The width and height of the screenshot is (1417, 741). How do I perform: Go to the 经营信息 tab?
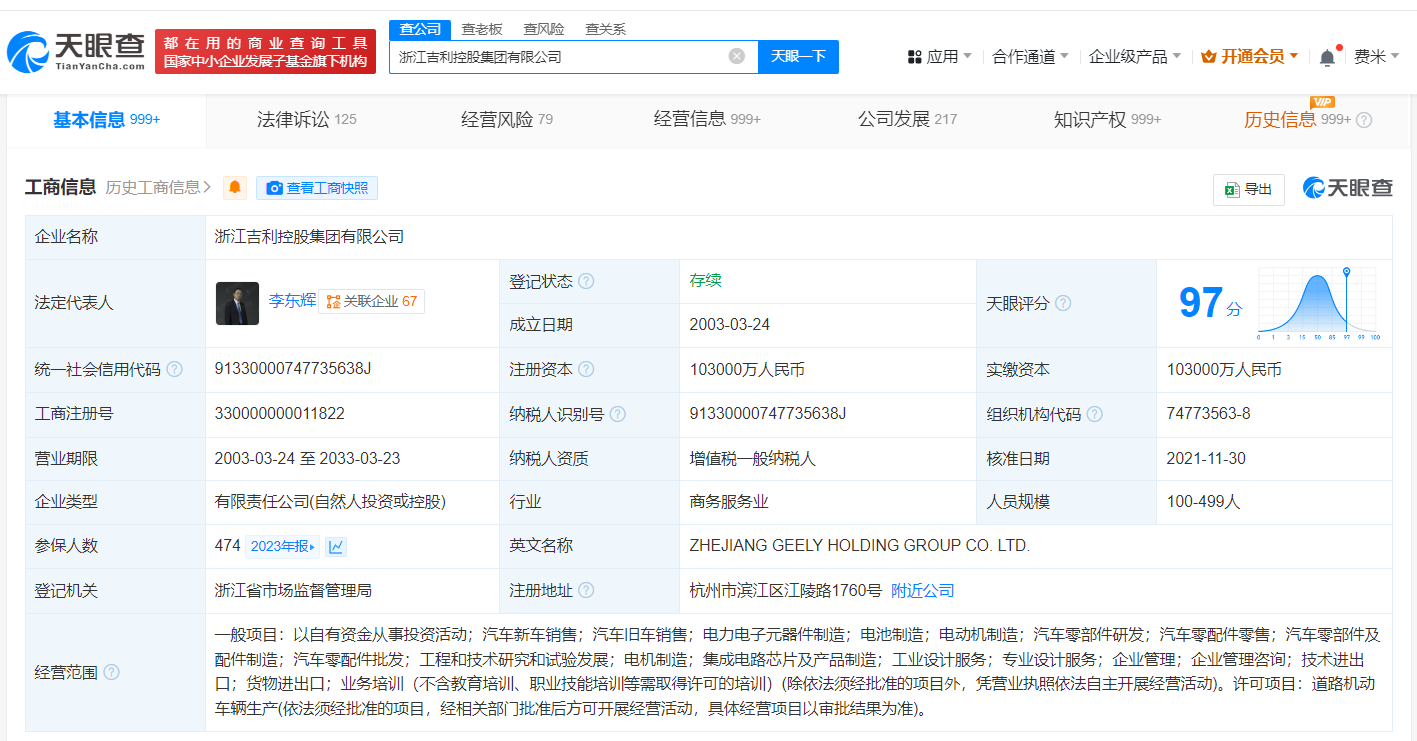pos(707,120)
